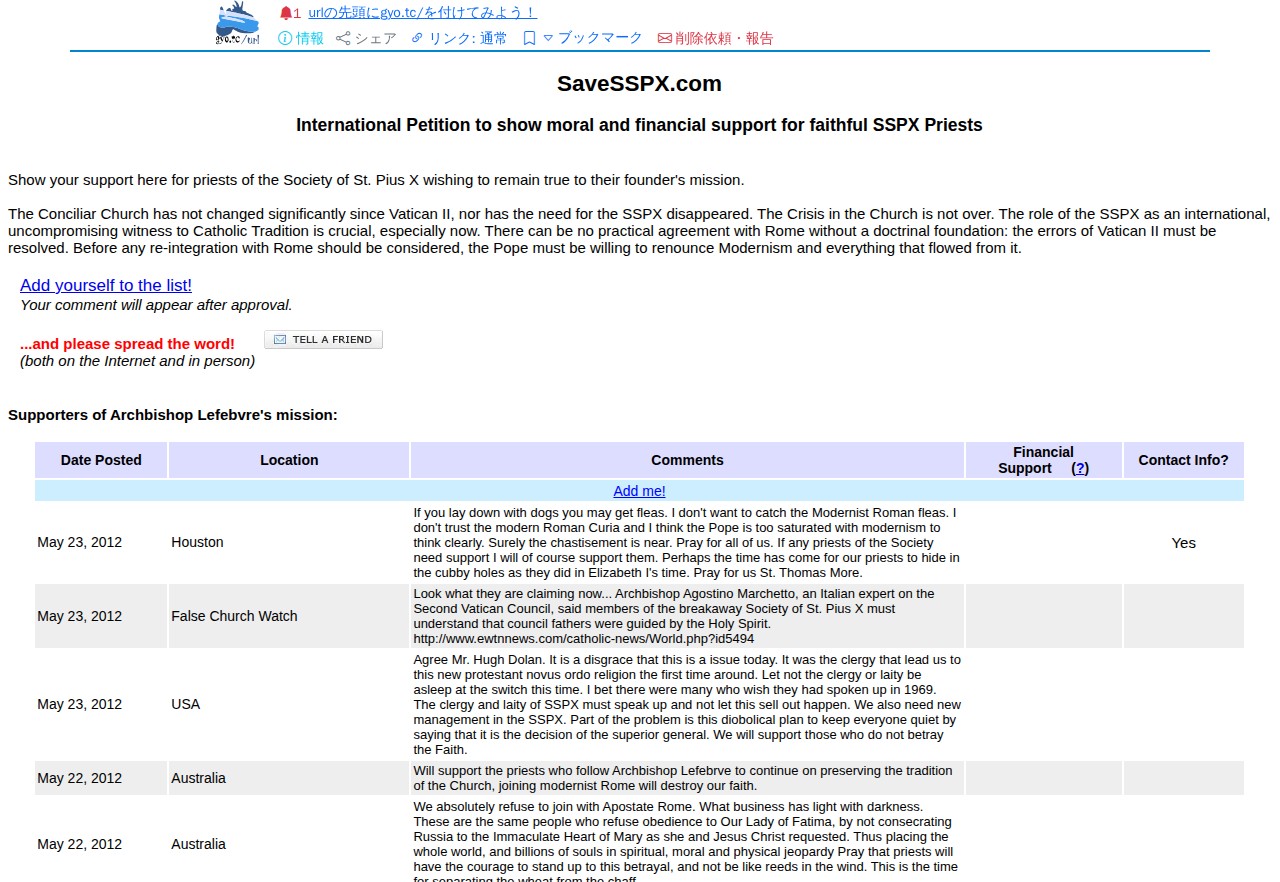
Task: Open the urlの先頭にgyo.tc/ link
Action: [422, 13]
